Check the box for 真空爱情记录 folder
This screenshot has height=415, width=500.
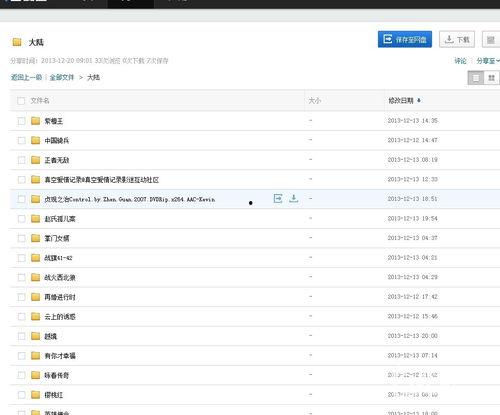tap(21, 180)
